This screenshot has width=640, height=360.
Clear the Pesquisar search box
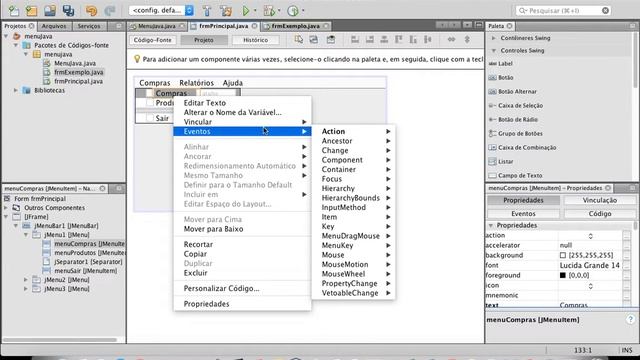[x=605, y=11]
